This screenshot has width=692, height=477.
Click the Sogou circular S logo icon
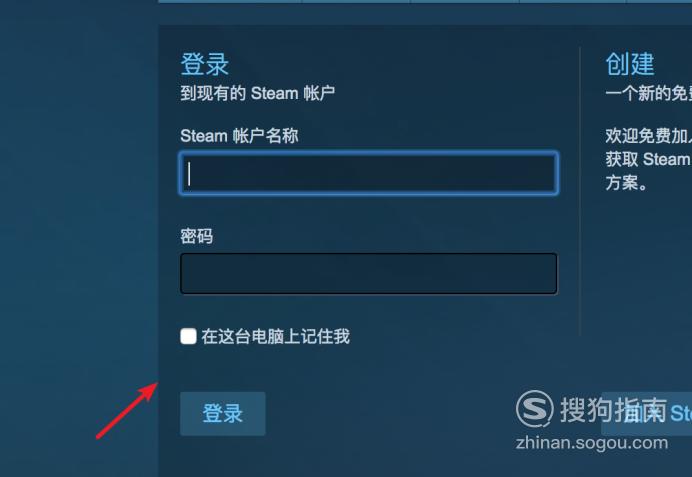(534, 409)
